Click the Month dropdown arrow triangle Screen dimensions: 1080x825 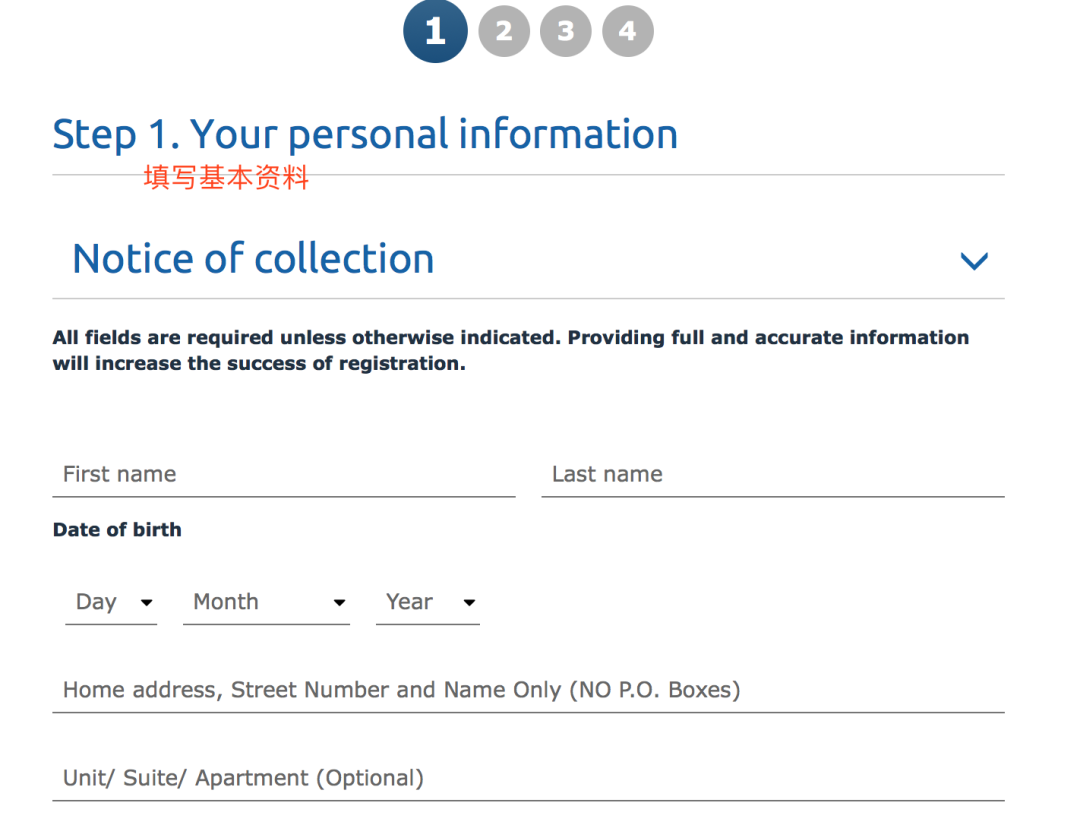[x=339, y=603]
